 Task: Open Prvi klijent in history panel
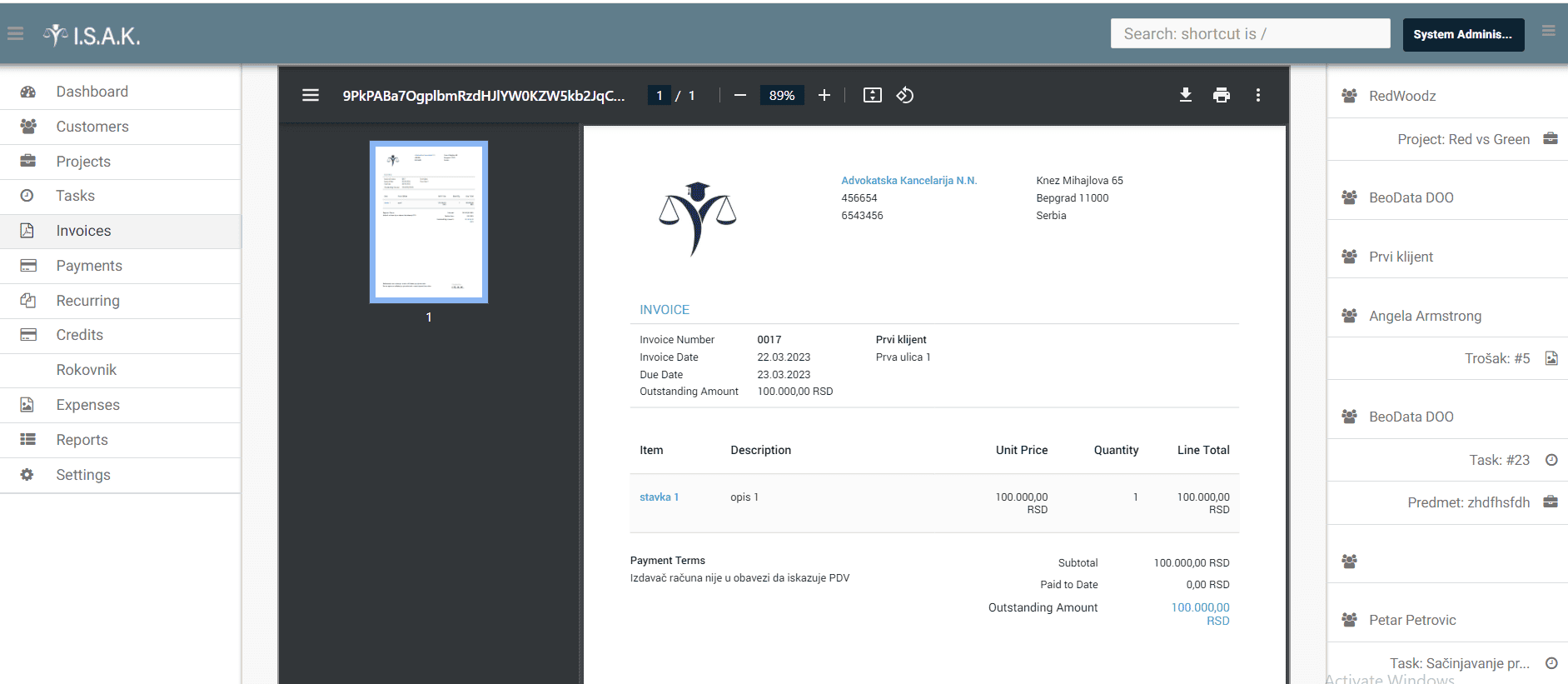pos(1401,257)
